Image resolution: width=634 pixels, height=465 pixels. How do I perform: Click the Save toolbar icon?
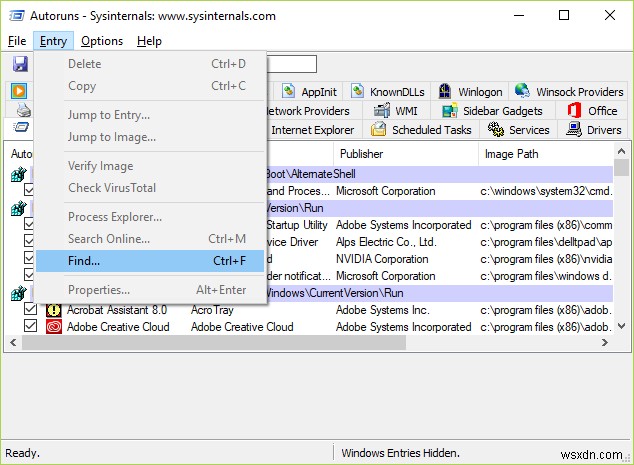[20, 64]
